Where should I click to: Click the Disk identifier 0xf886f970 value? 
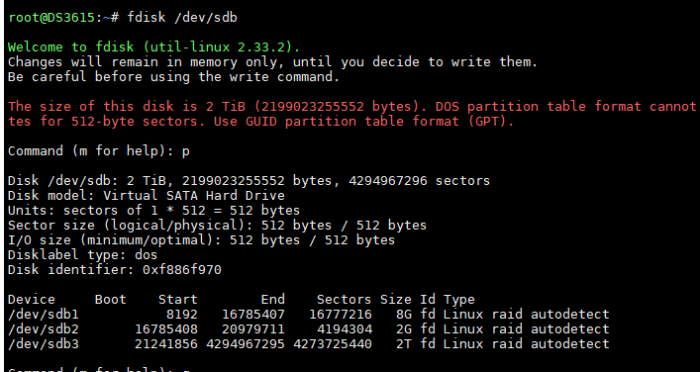[182, 270]
